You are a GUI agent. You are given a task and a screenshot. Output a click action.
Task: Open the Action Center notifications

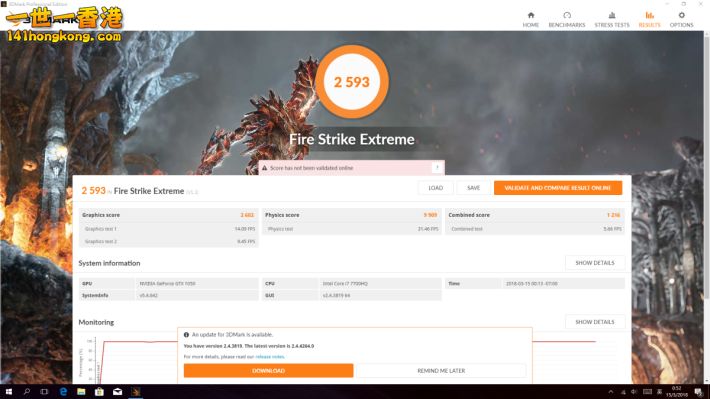click(699, 392)
